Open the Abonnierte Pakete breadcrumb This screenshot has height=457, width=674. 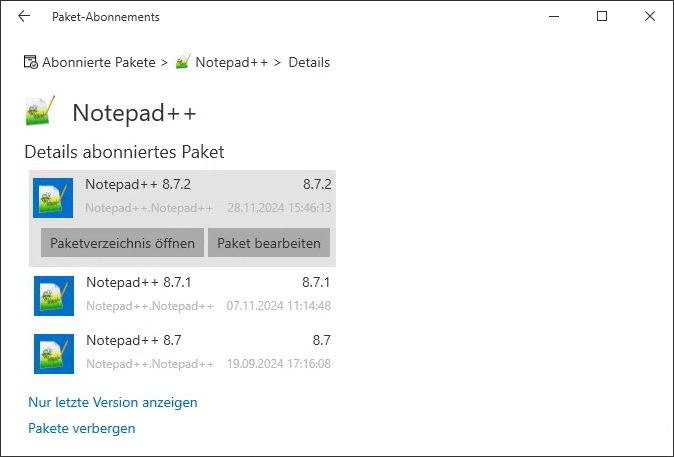pos(98,62)
